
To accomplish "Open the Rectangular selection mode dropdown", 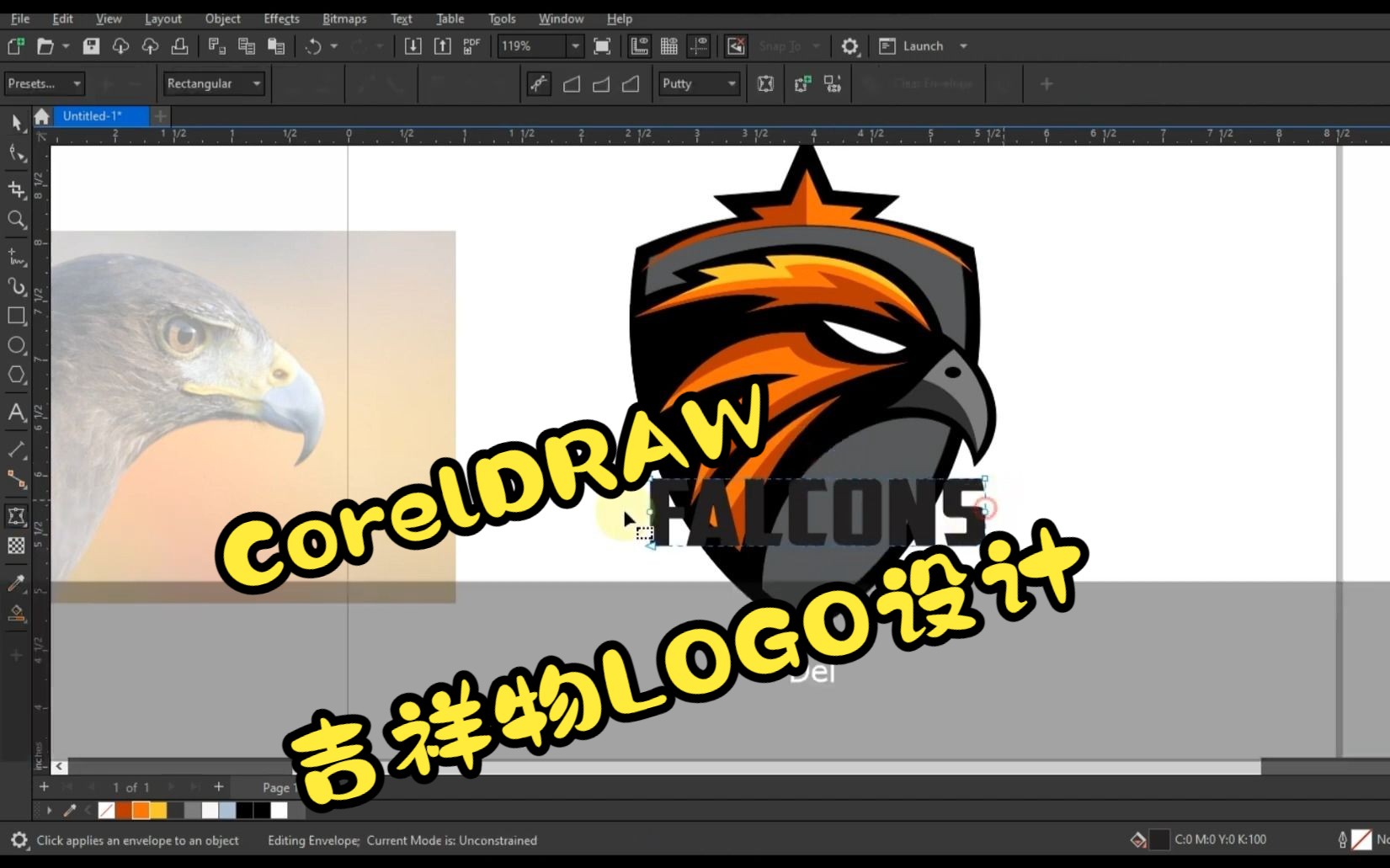I will click(214, 83).
